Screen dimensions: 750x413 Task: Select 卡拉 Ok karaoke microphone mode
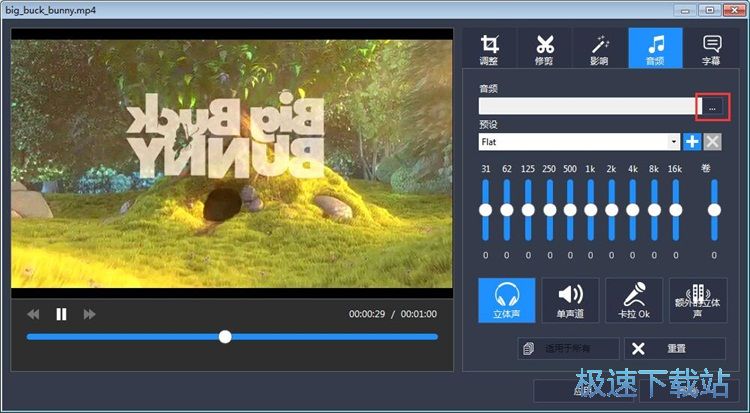[x=634, y=300]
